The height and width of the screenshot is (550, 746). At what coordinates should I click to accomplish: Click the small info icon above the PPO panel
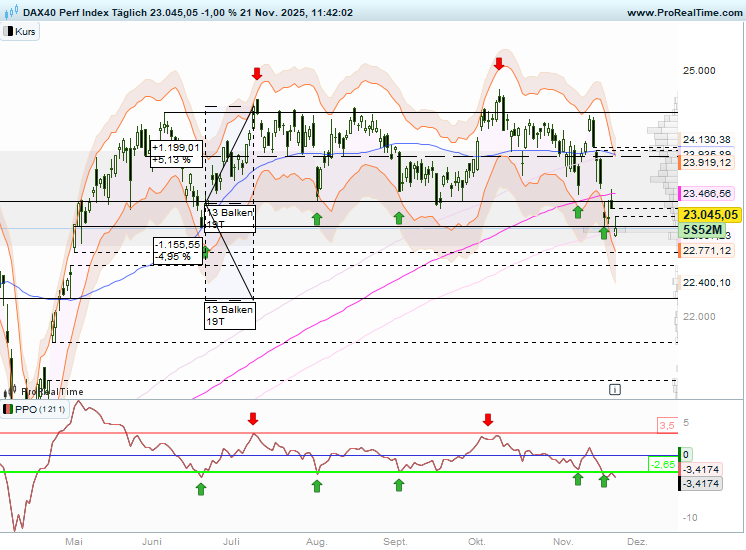click(614, 391)
